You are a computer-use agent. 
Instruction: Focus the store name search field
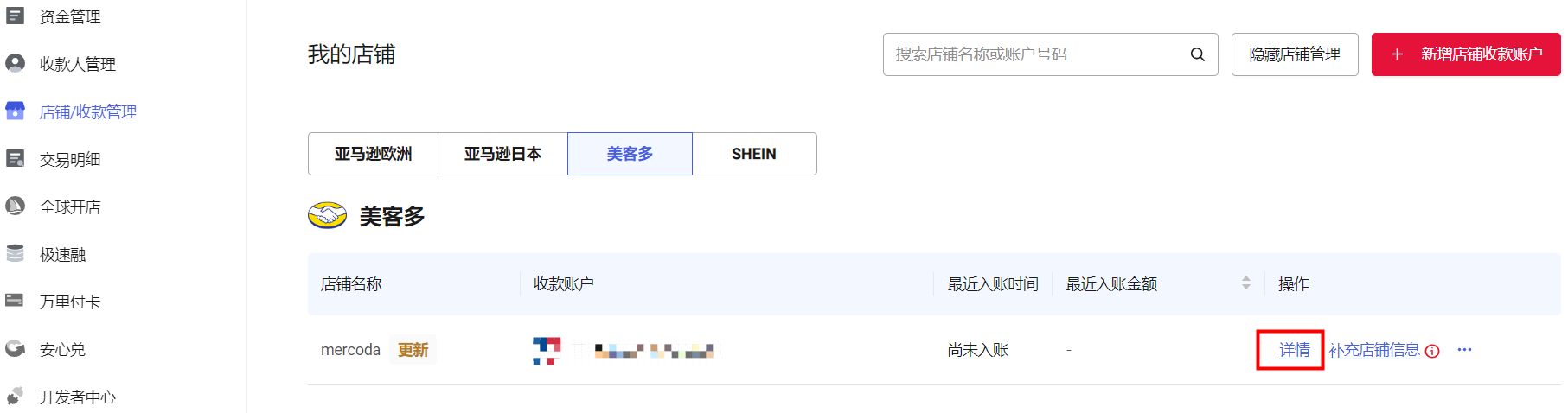coord(1034,54)
